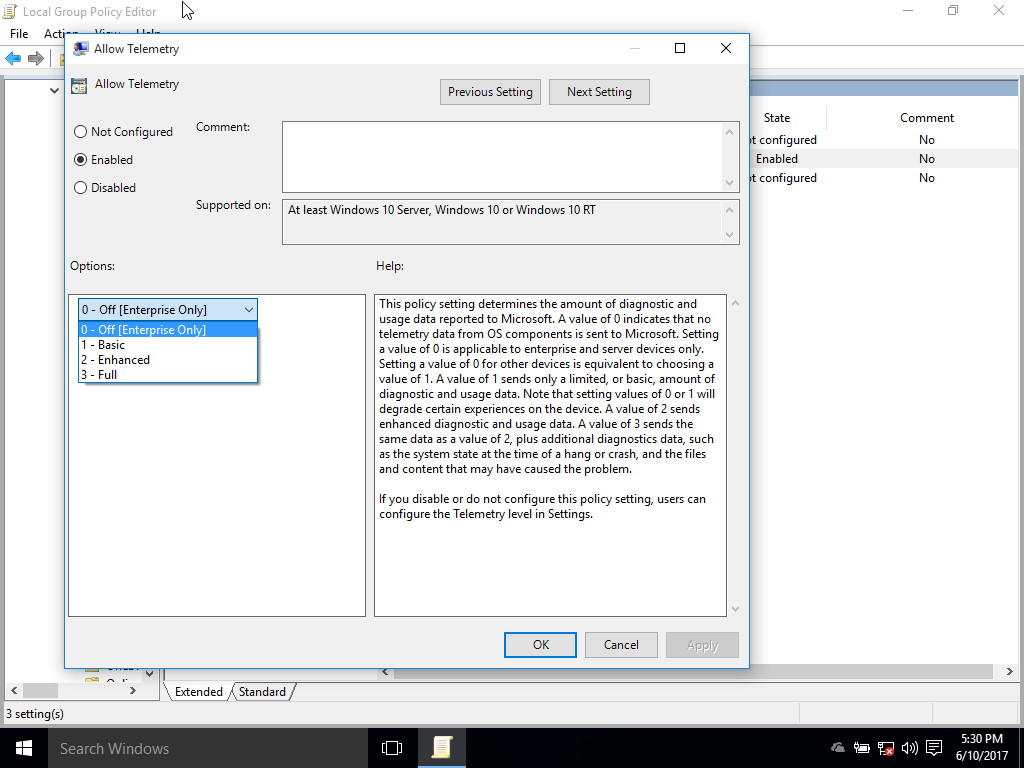This screenshot has width=1024, height=768.
Task: Choose 3 - Full telemetry level
Action: pos(168,375)
